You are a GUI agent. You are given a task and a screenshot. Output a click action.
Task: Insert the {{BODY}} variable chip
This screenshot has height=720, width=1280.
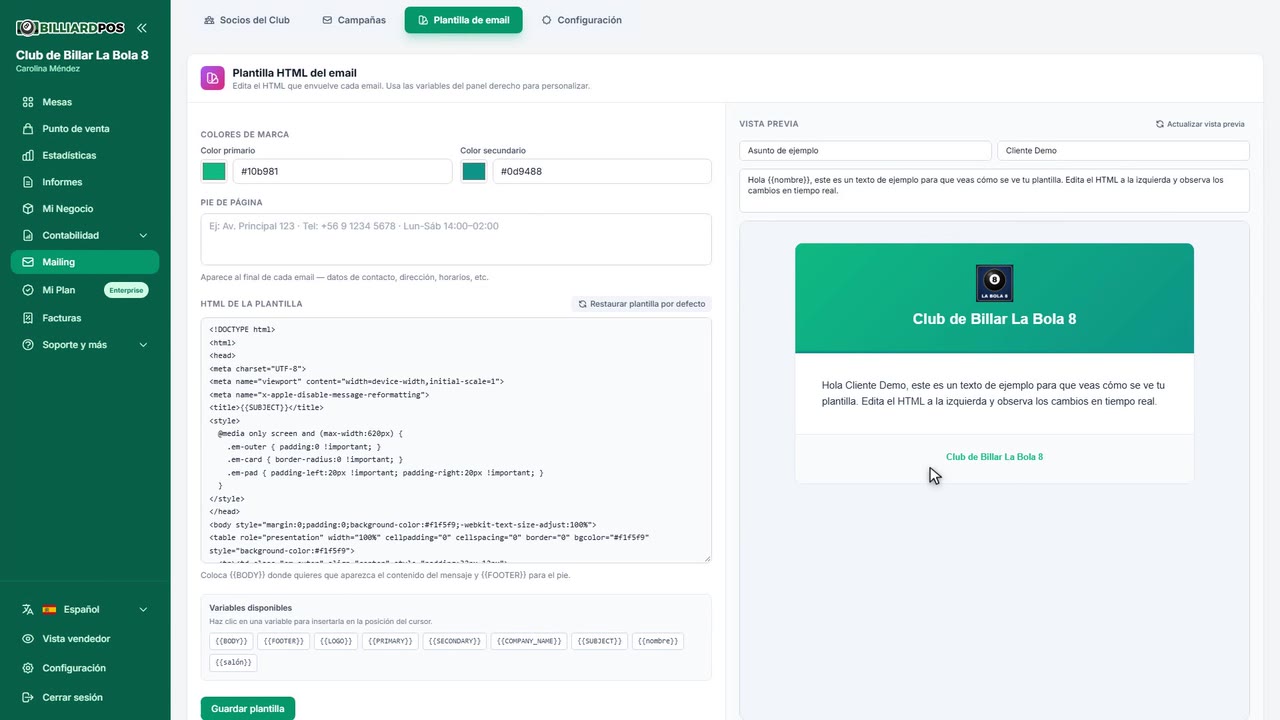231,641
